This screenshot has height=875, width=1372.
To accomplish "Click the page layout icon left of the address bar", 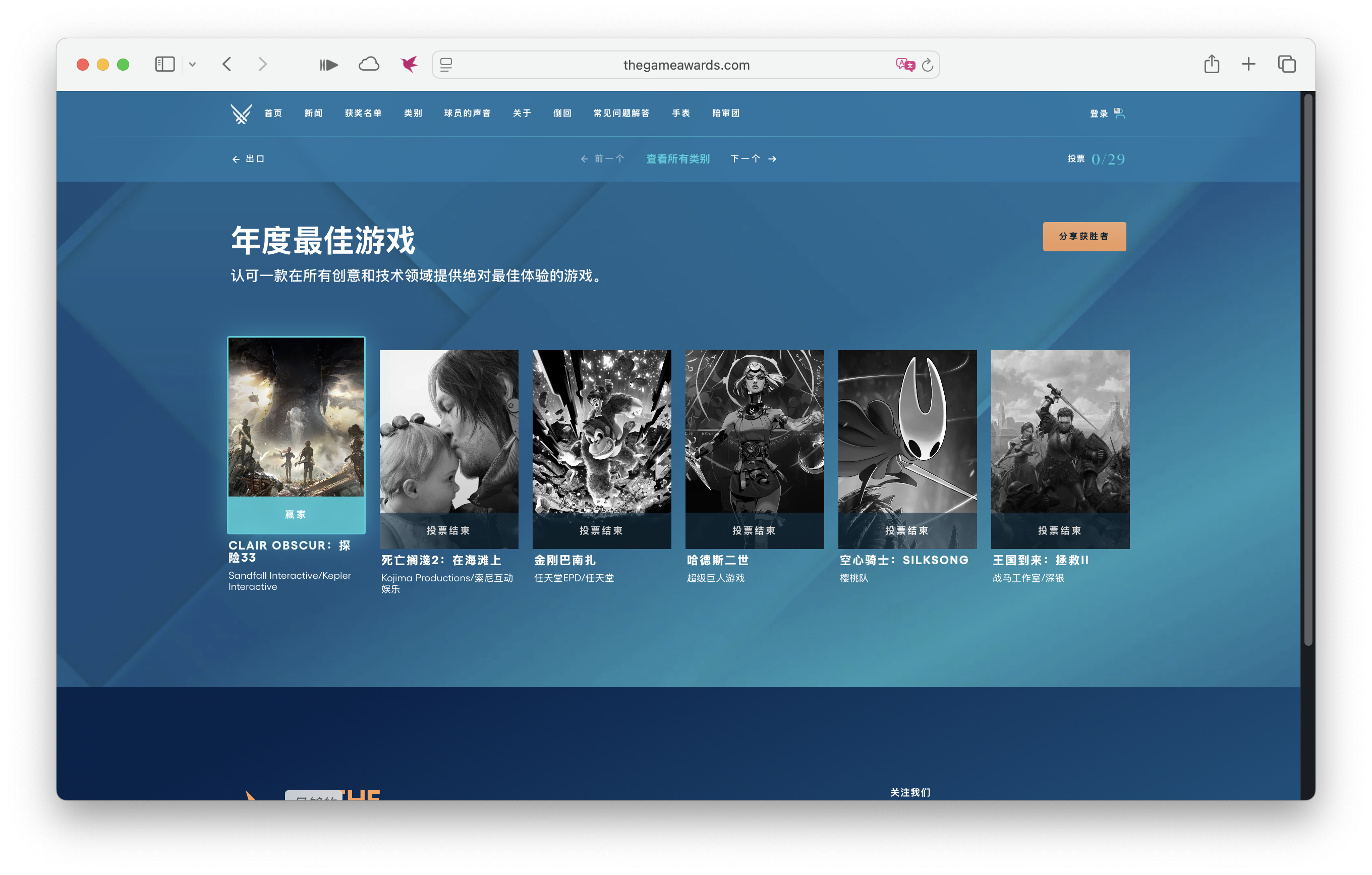I will coord(447,65).
